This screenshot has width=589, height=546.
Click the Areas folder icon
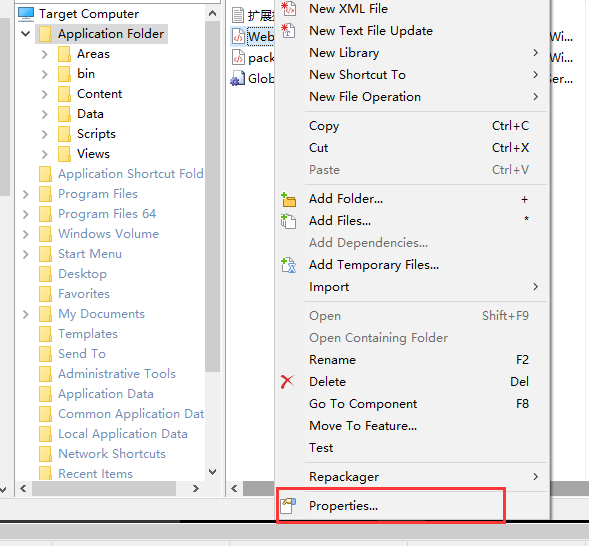coord(65,54)
